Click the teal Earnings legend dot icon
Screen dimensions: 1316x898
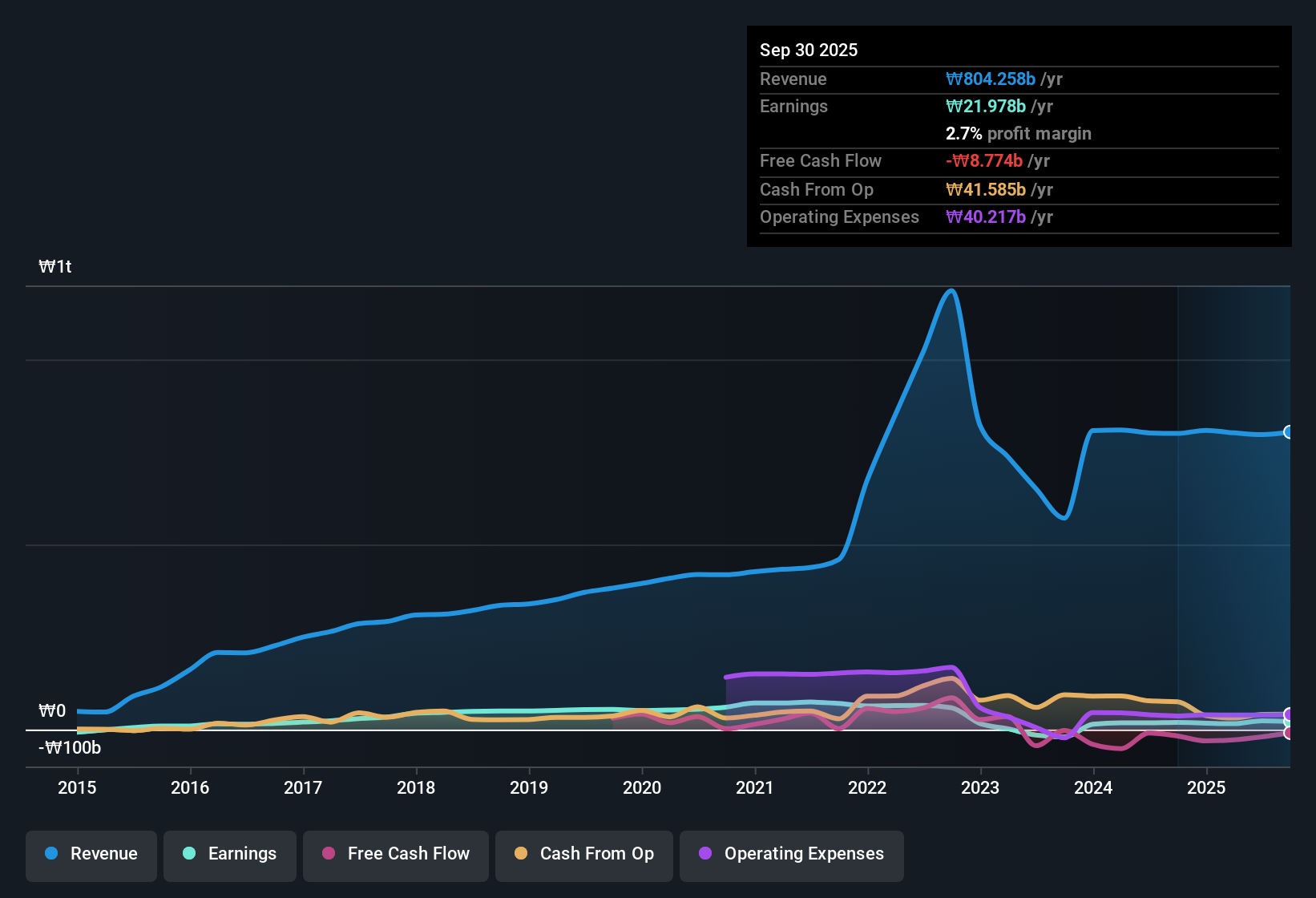click(189, 854)
